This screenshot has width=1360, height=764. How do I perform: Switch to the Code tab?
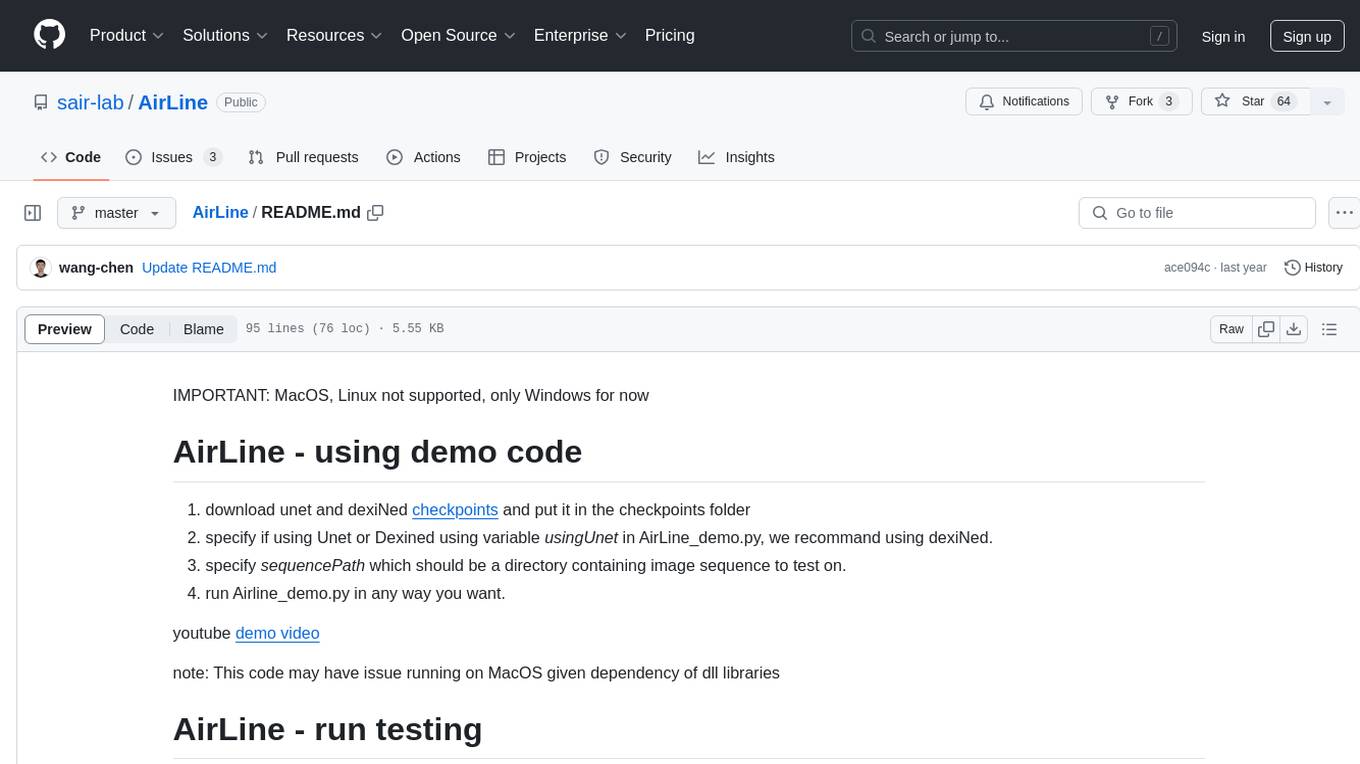coord(71,157)
